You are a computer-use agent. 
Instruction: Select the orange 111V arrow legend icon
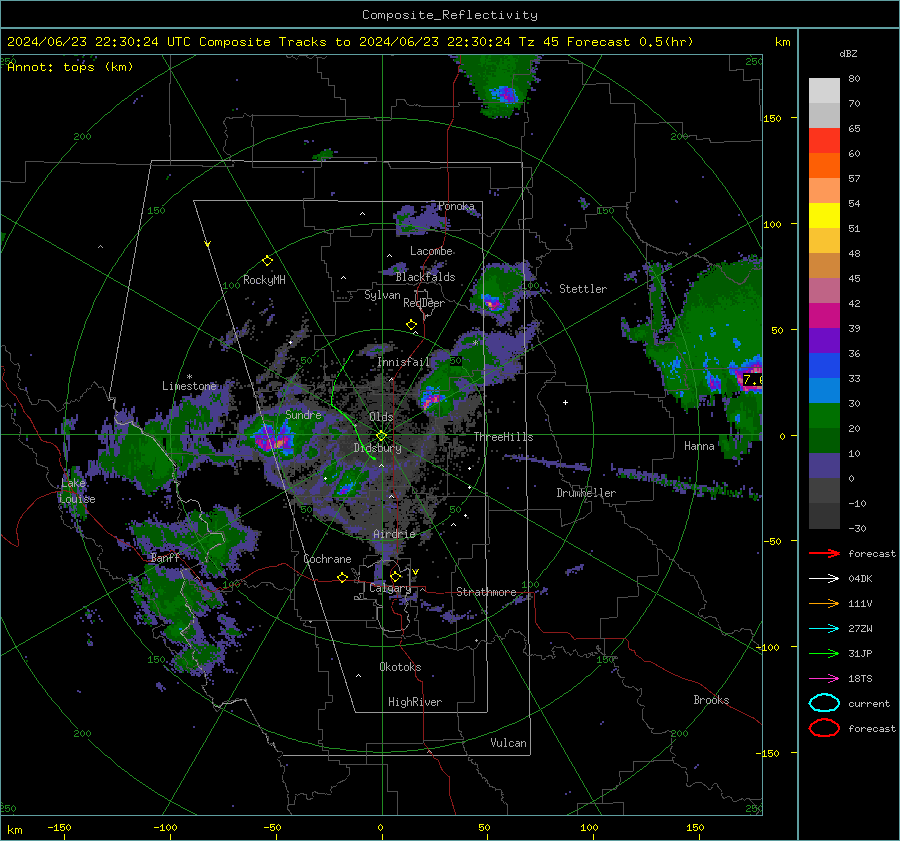(824, 603)
